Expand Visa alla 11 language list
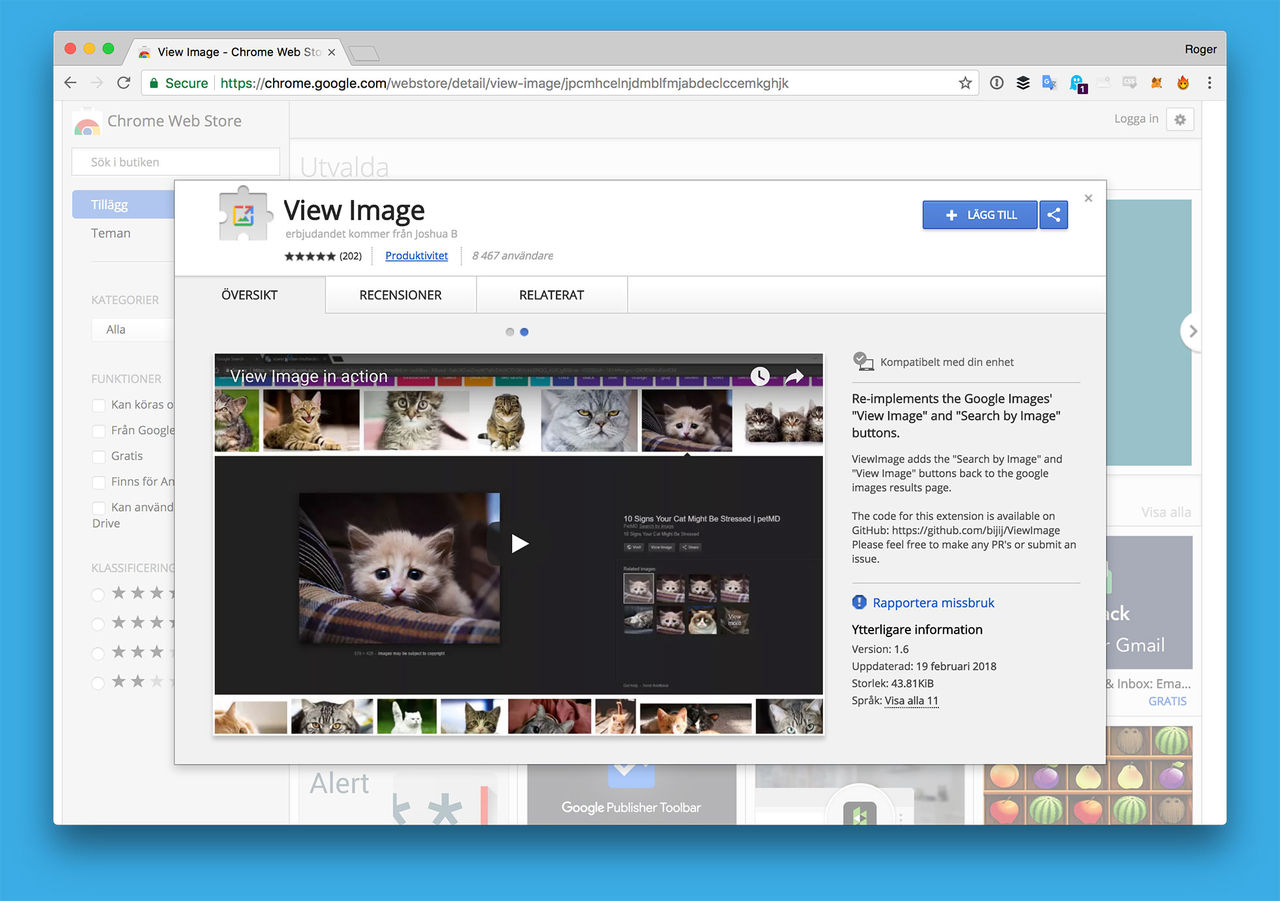The image size is (1280, 901). click(x=911, y=700)
